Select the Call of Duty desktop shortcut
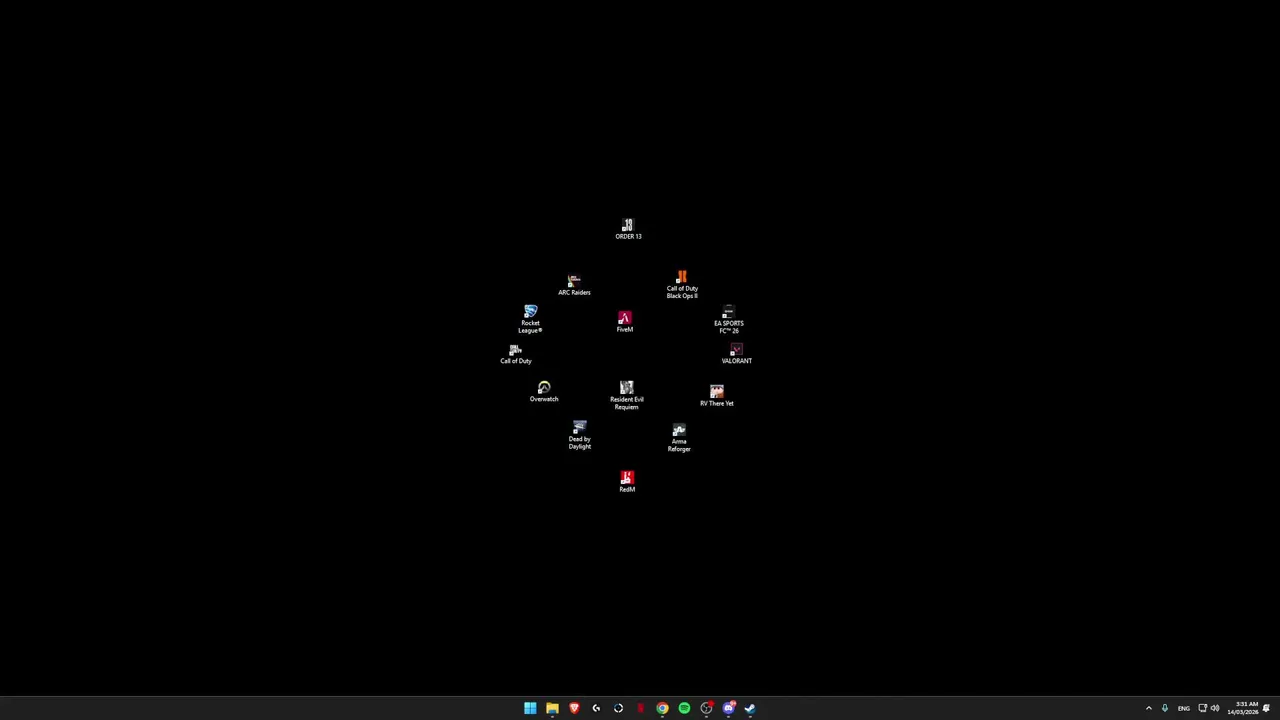 (x=516, y=354)
